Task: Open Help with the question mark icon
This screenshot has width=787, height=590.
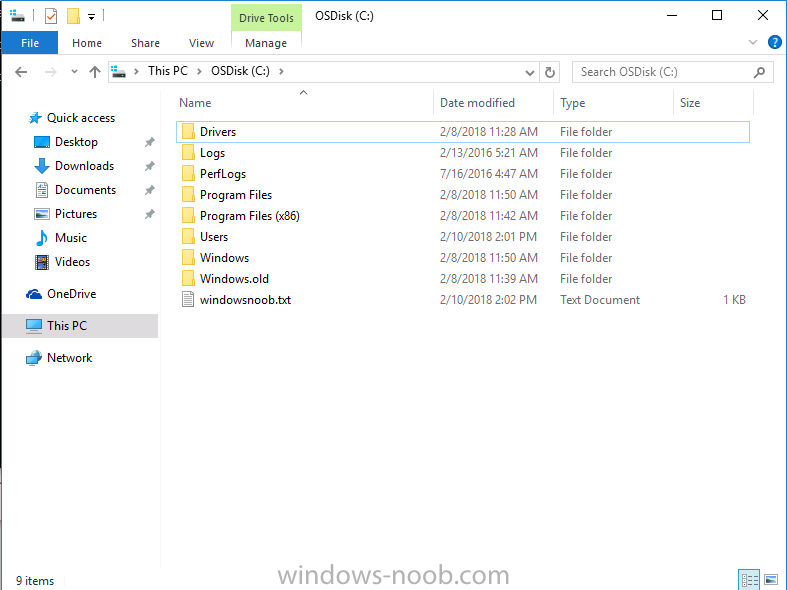Action: 774,42
